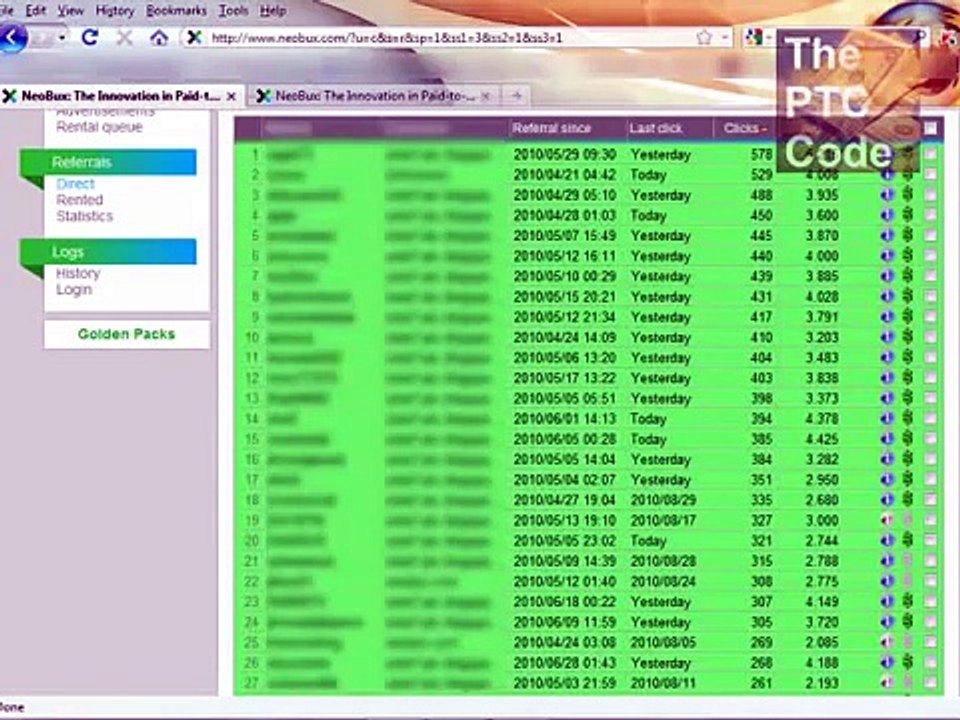Image resolution: width=960 pixels, height=720 pixels.
Task: Open History link under Logs
Action: pos(78,273)
